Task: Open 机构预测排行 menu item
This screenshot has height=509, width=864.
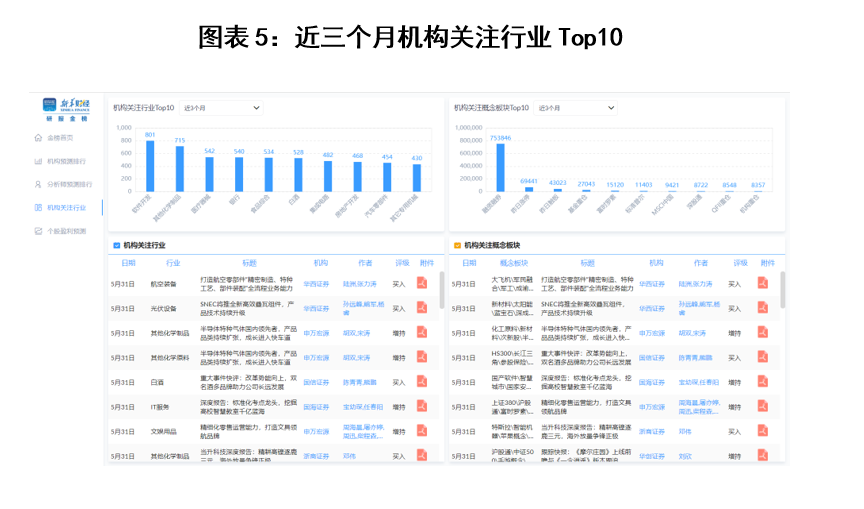Action: click(66, 161)
